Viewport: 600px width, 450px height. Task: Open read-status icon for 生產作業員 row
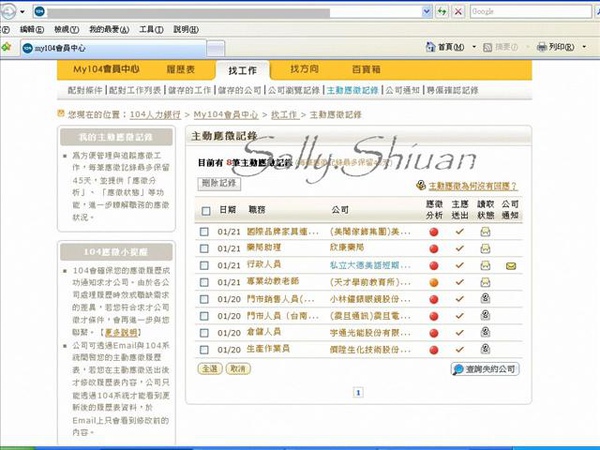pos(485,349)
